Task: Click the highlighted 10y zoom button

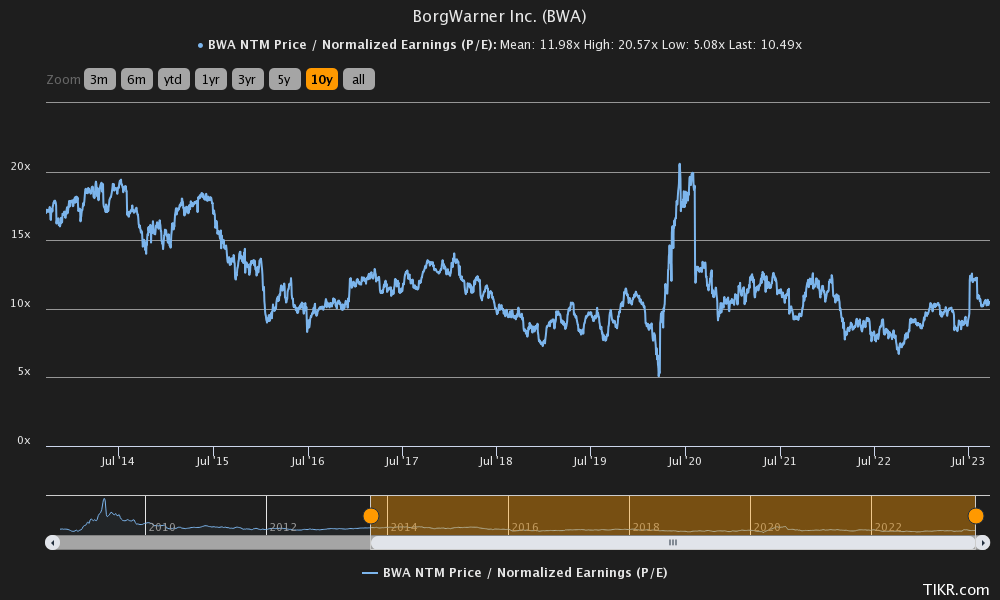Action: (x=321, y=80)
